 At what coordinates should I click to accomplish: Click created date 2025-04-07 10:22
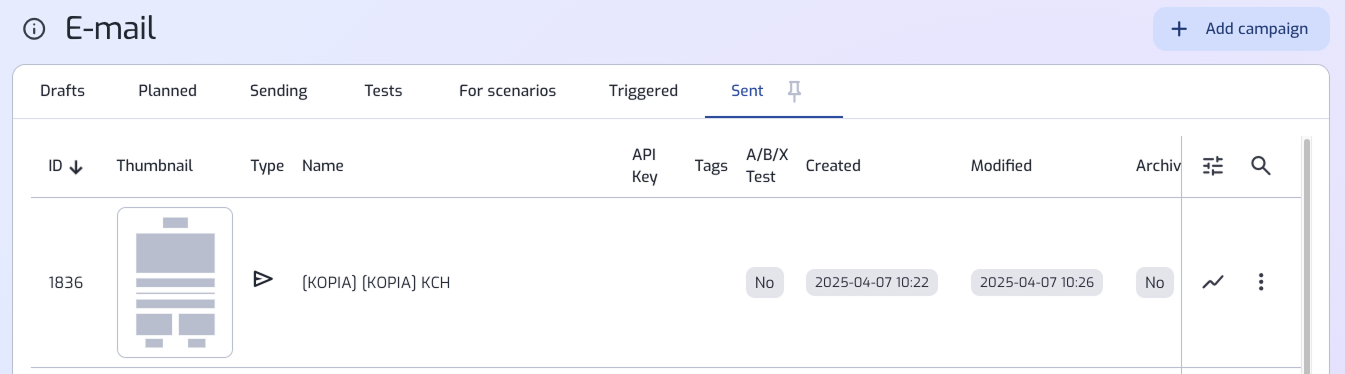(x=872, y=283)
